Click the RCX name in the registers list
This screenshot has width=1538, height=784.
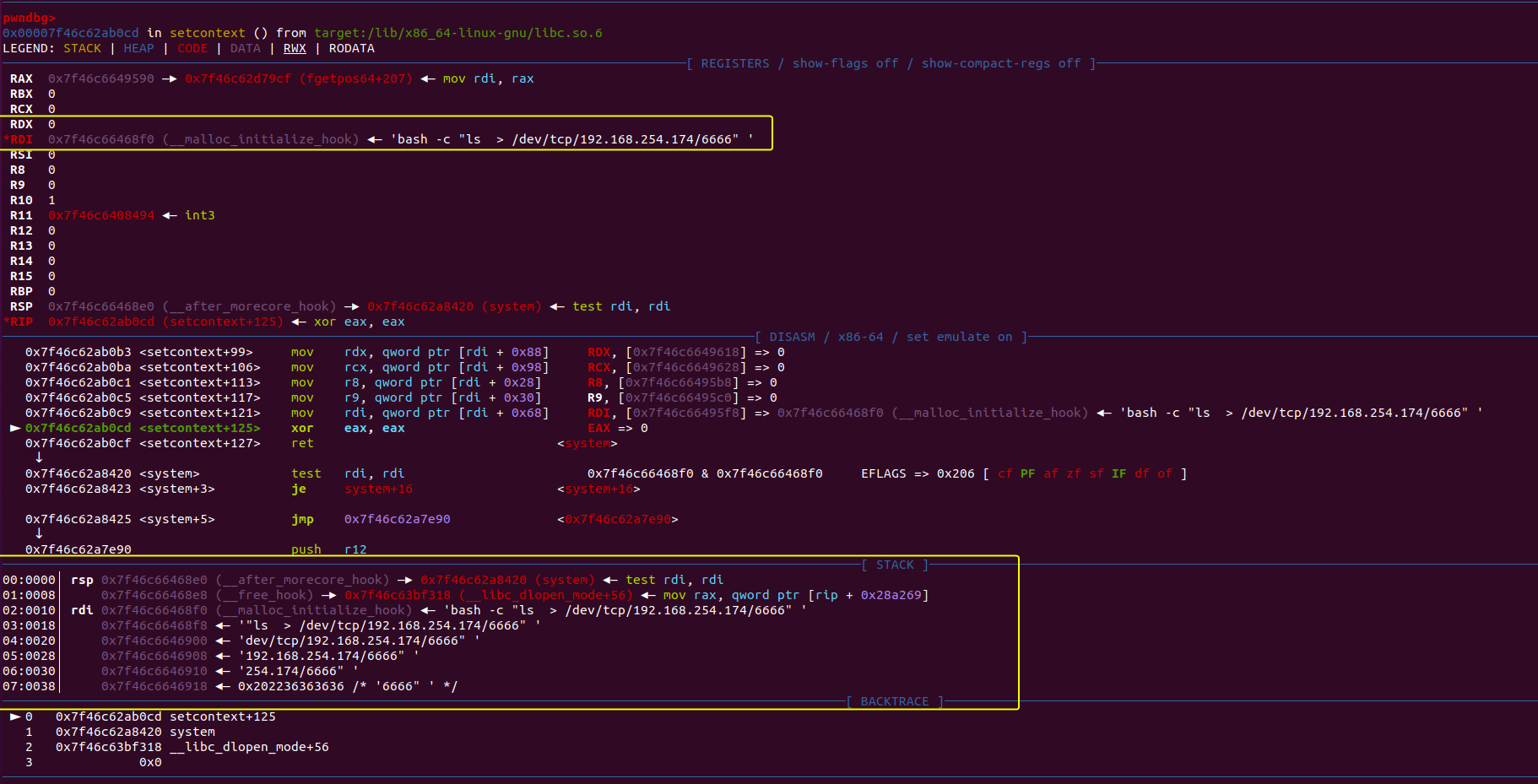pyautogui.click(x=21, y=109)
